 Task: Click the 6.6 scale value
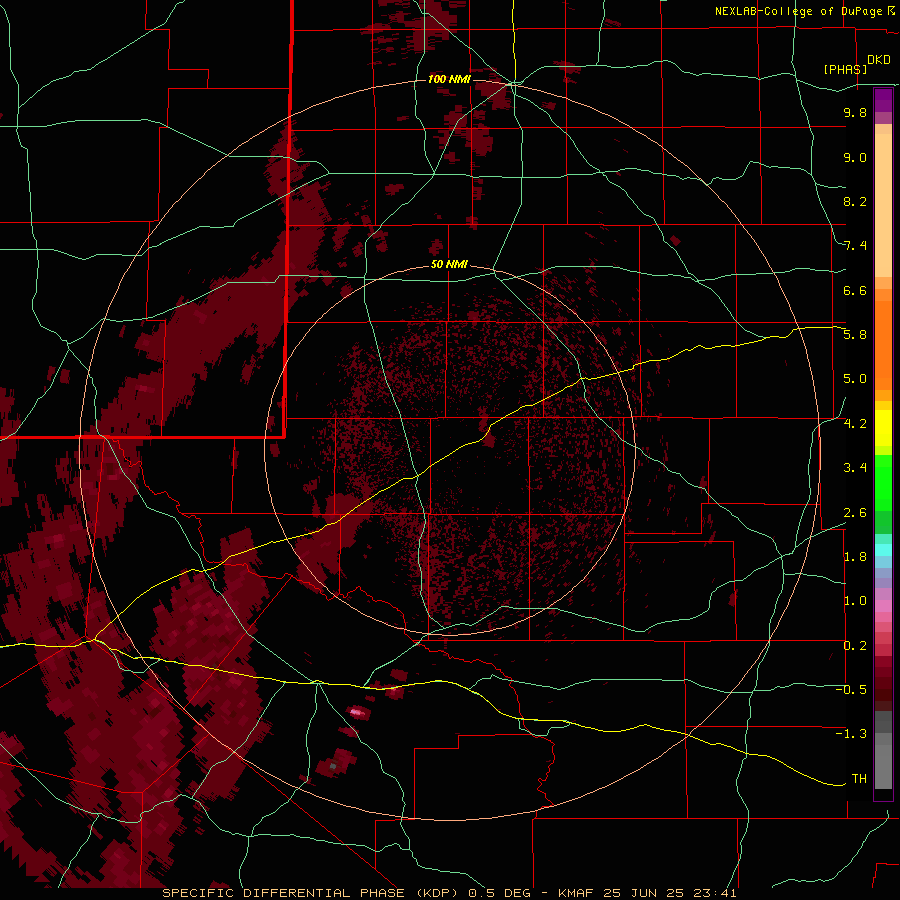855,290
